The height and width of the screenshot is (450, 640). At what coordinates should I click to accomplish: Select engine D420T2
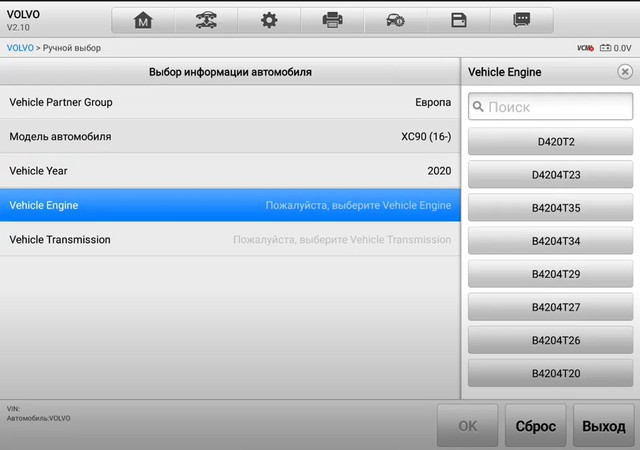550,142
